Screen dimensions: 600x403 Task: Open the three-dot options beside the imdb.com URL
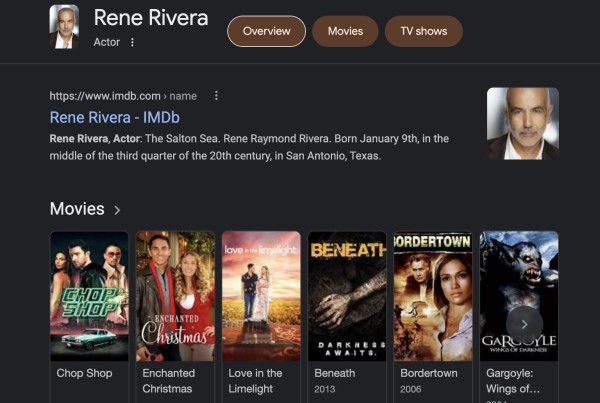[x=216, y=96]
